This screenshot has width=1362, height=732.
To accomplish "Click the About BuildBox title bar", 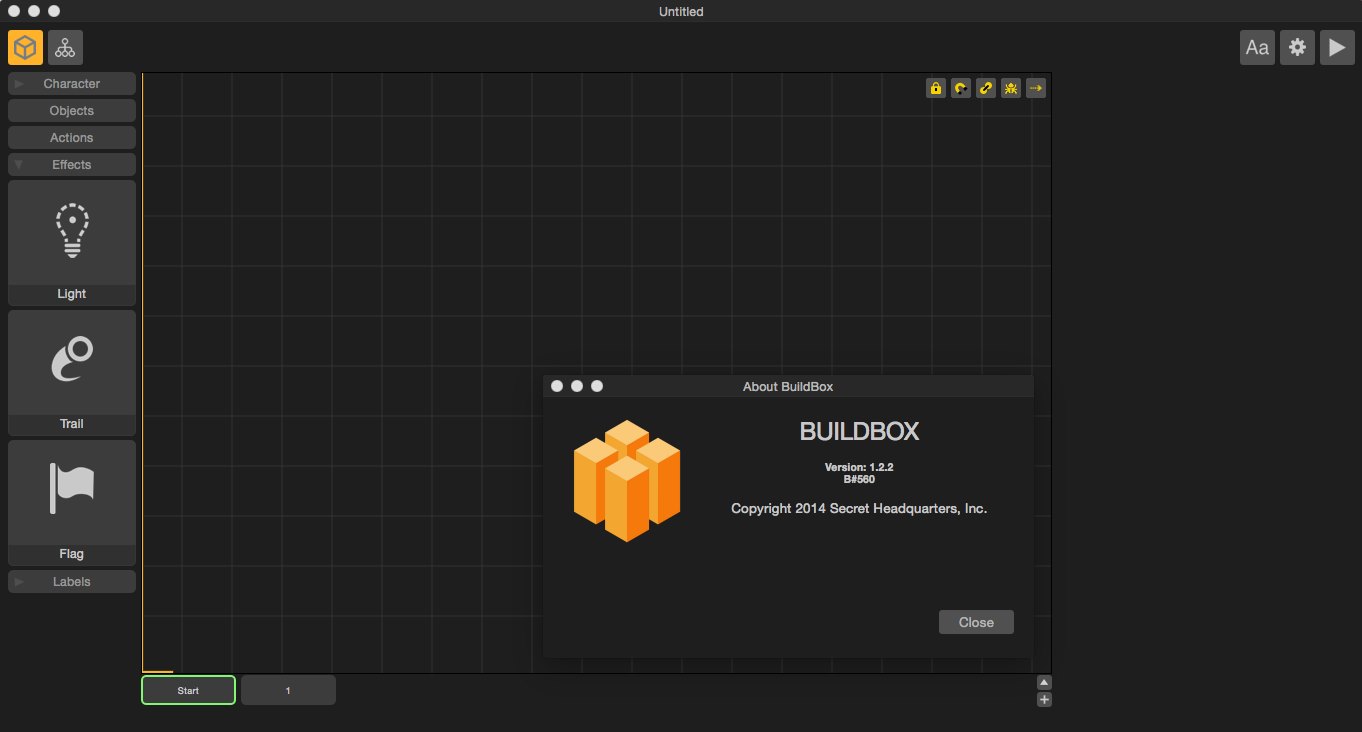I will pos(788,386).
